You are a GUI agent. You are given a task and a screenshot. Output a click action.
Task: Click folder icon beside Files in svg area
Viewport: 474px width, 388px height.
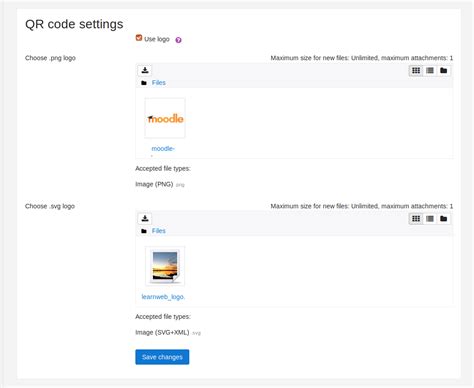tap(144, 231)
